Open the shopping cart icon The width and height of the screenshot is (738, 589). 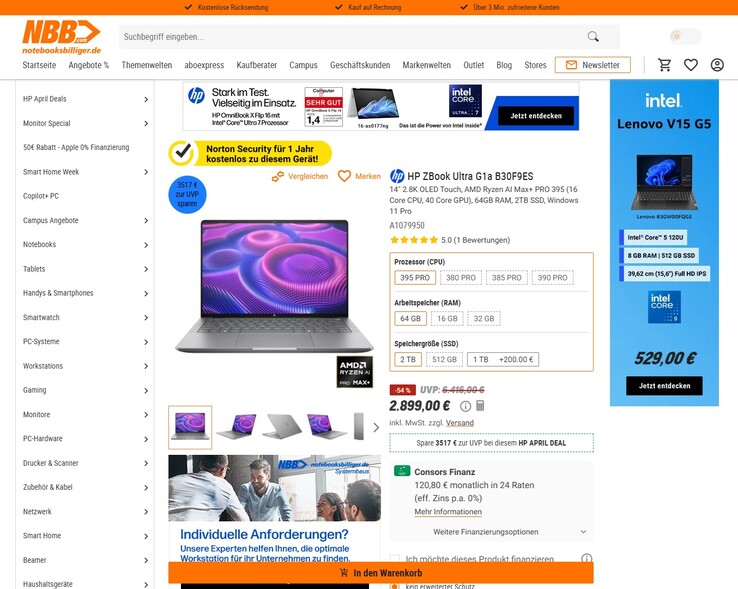(665, 65)
